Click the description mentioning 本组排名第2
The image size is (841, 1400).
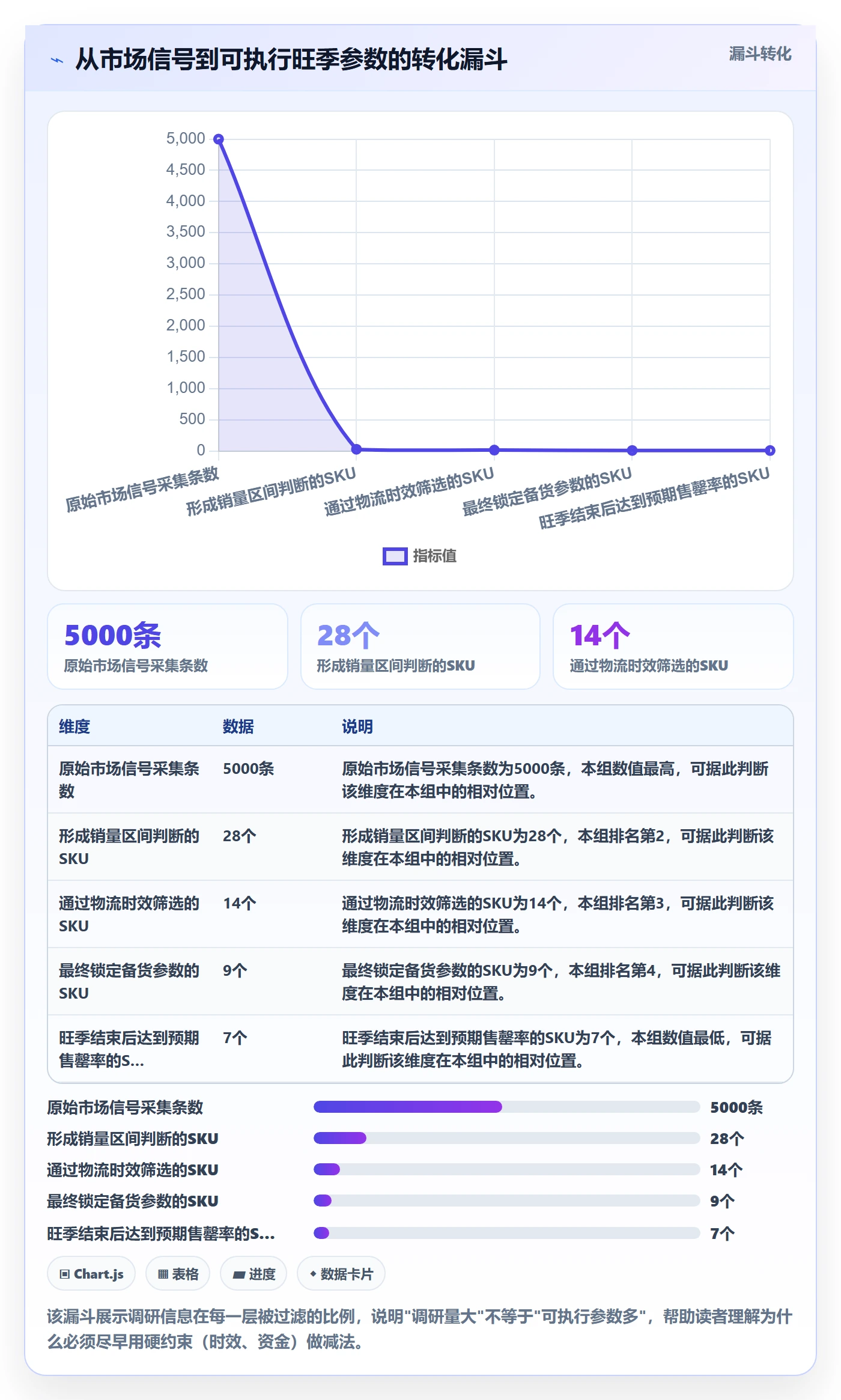tap(558, 847)
